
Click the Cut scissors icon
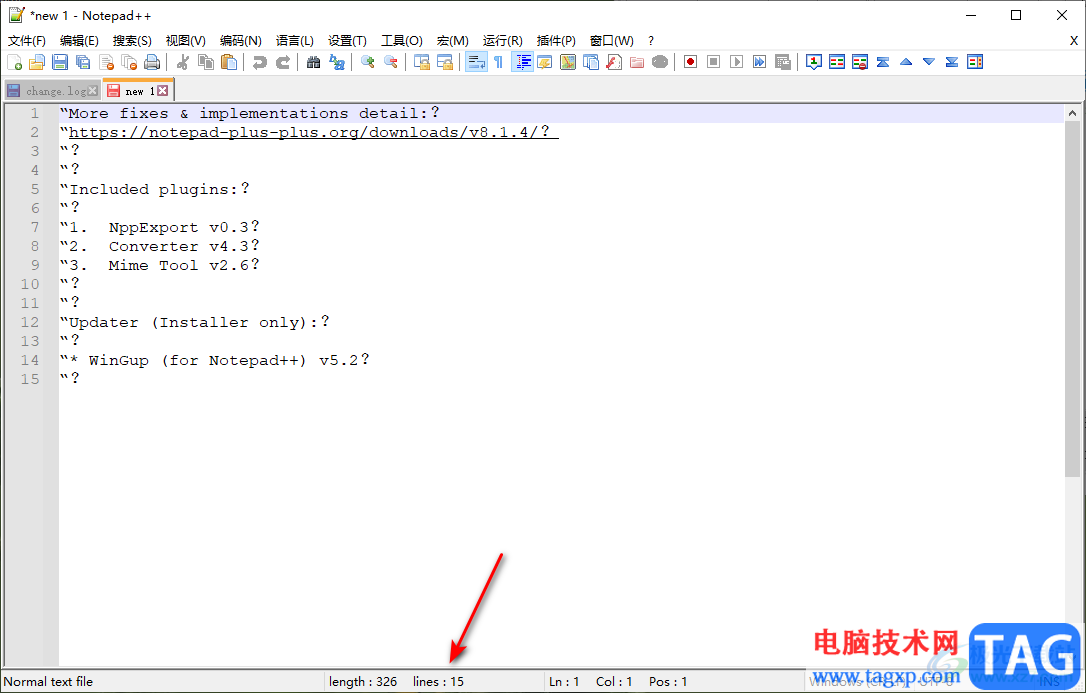(x=183, y=62)
